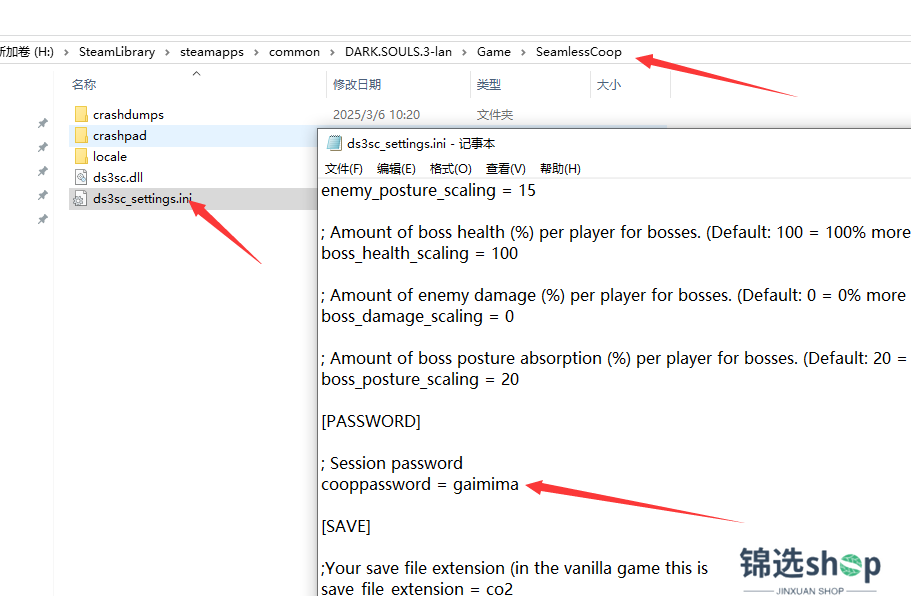Screen dimensions: 911x596
Task: Place cursor on enemy_posture_scaling = 15 line
Action: 428,191
